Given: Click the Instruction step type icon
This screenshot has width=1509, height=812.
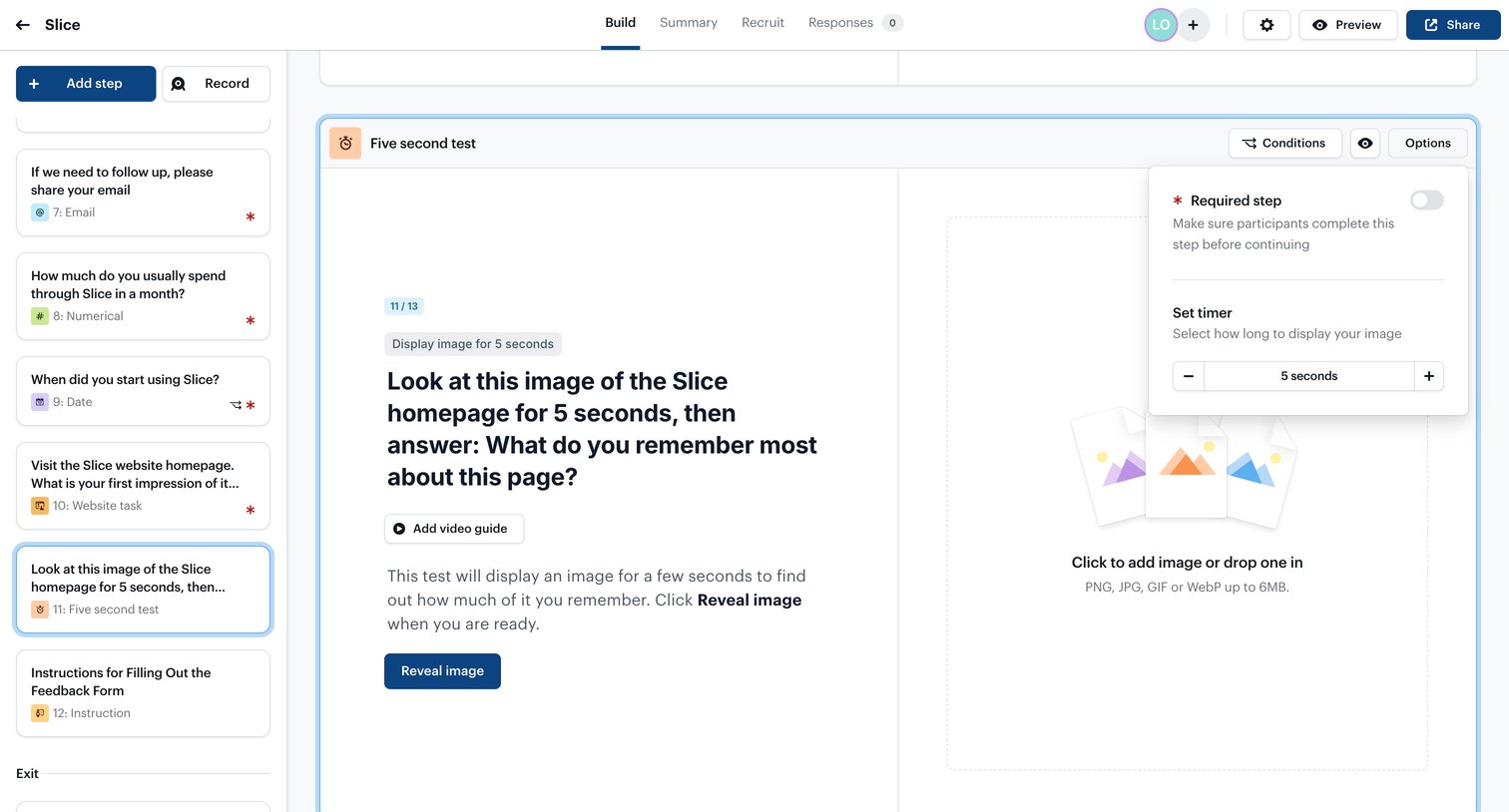Looking at the screenshot, I should pos(40,713).
